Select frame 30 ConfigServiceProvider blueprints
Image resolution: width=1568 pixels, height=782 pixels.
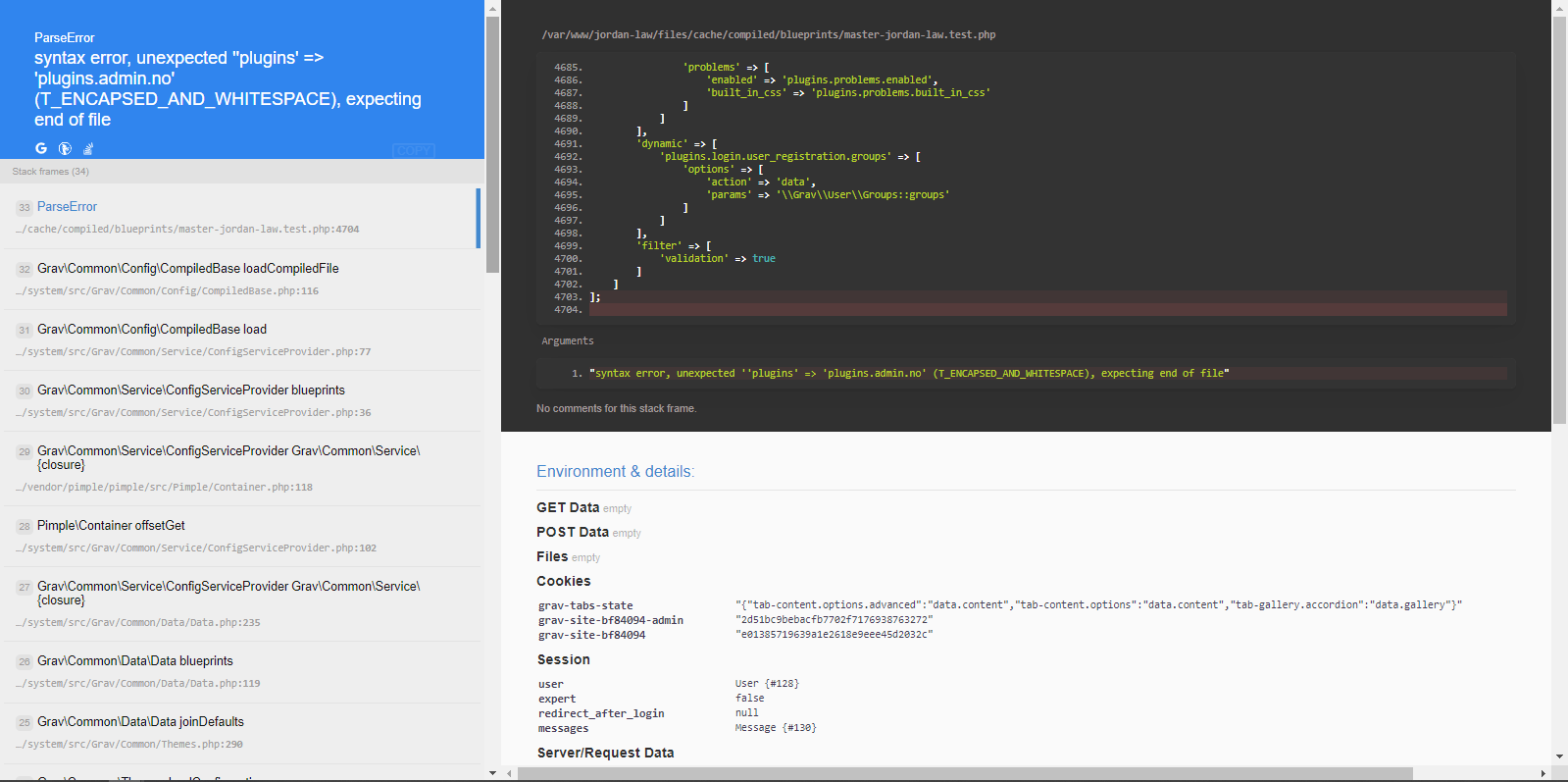(x=241, y=400)
